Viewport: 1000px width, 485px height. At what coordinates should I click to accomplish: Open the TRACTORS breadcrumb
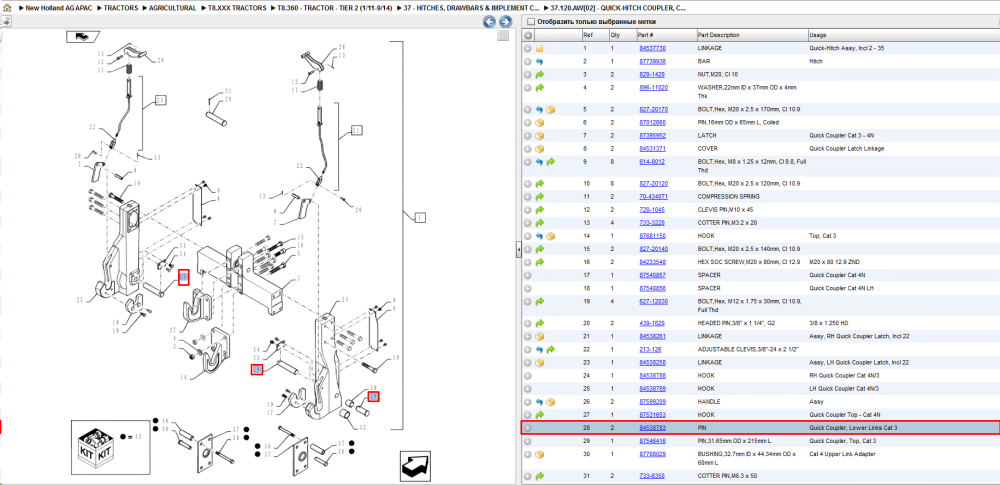[122, 8]
